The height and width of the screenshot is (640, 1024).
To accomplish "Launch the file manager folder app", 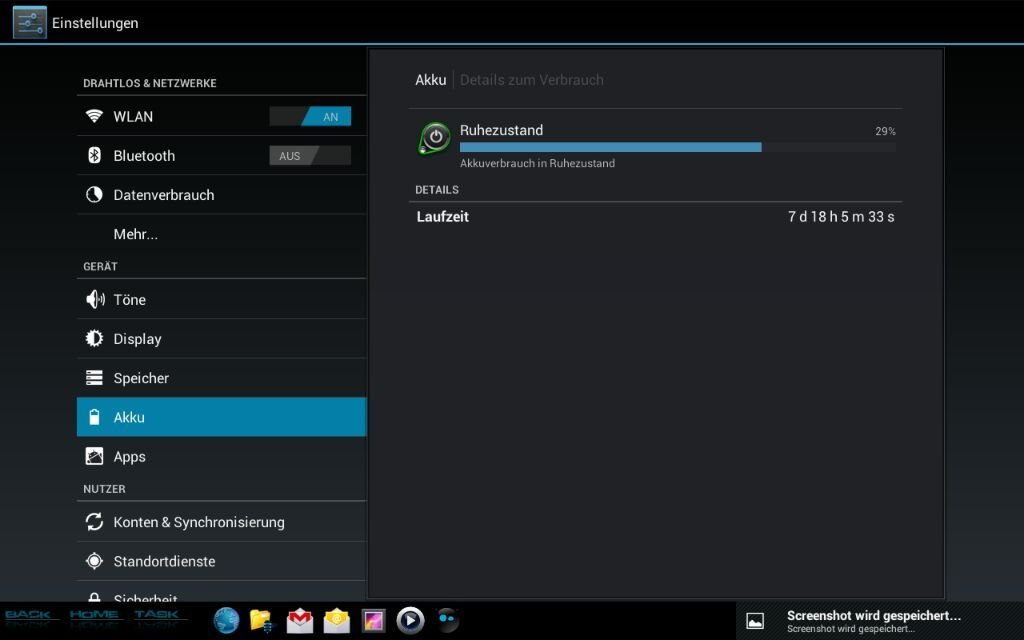I will coord(262,620).
